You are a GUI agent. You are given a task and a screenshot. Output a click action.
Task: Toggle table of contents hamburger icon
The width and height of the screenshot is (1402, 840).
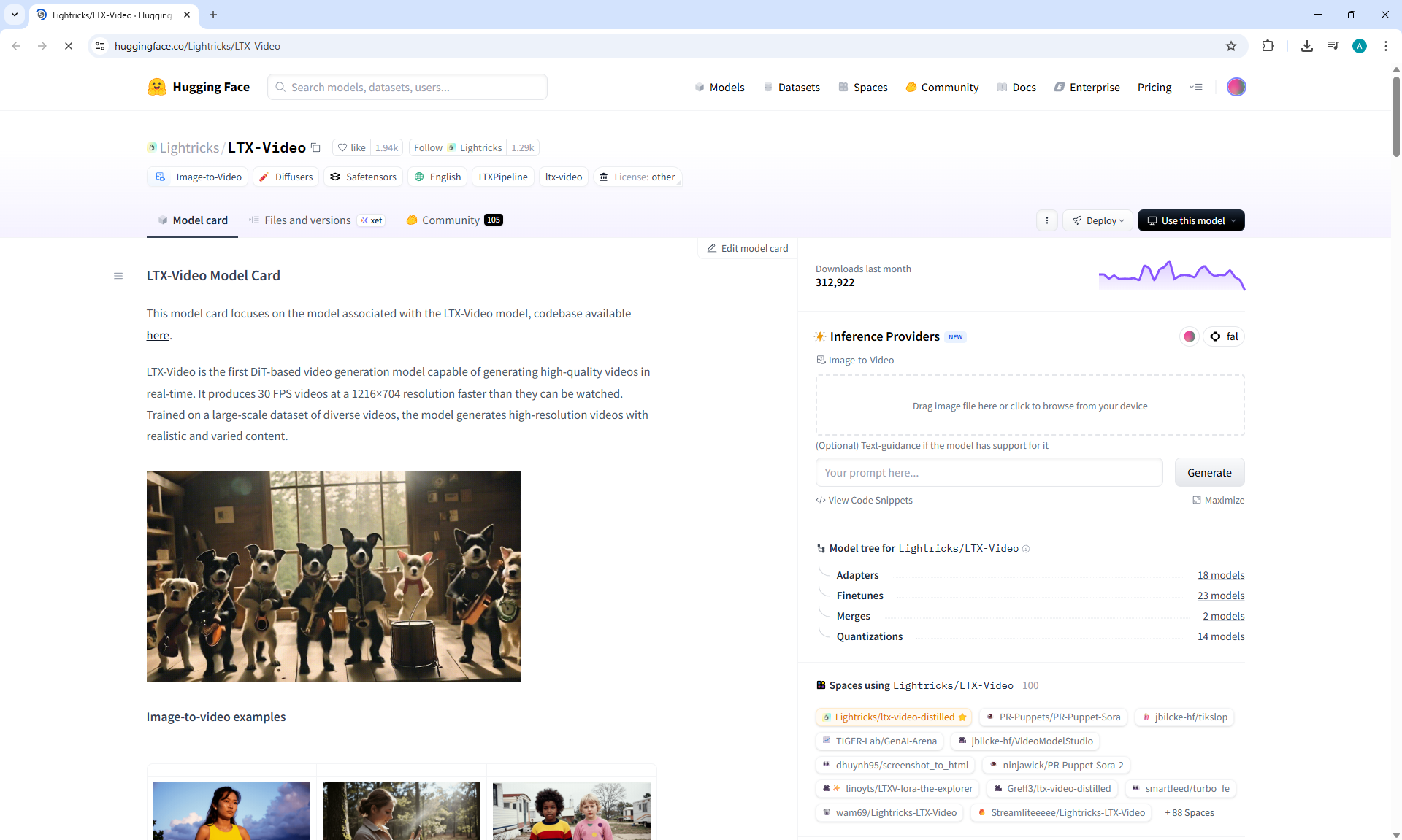118,276
